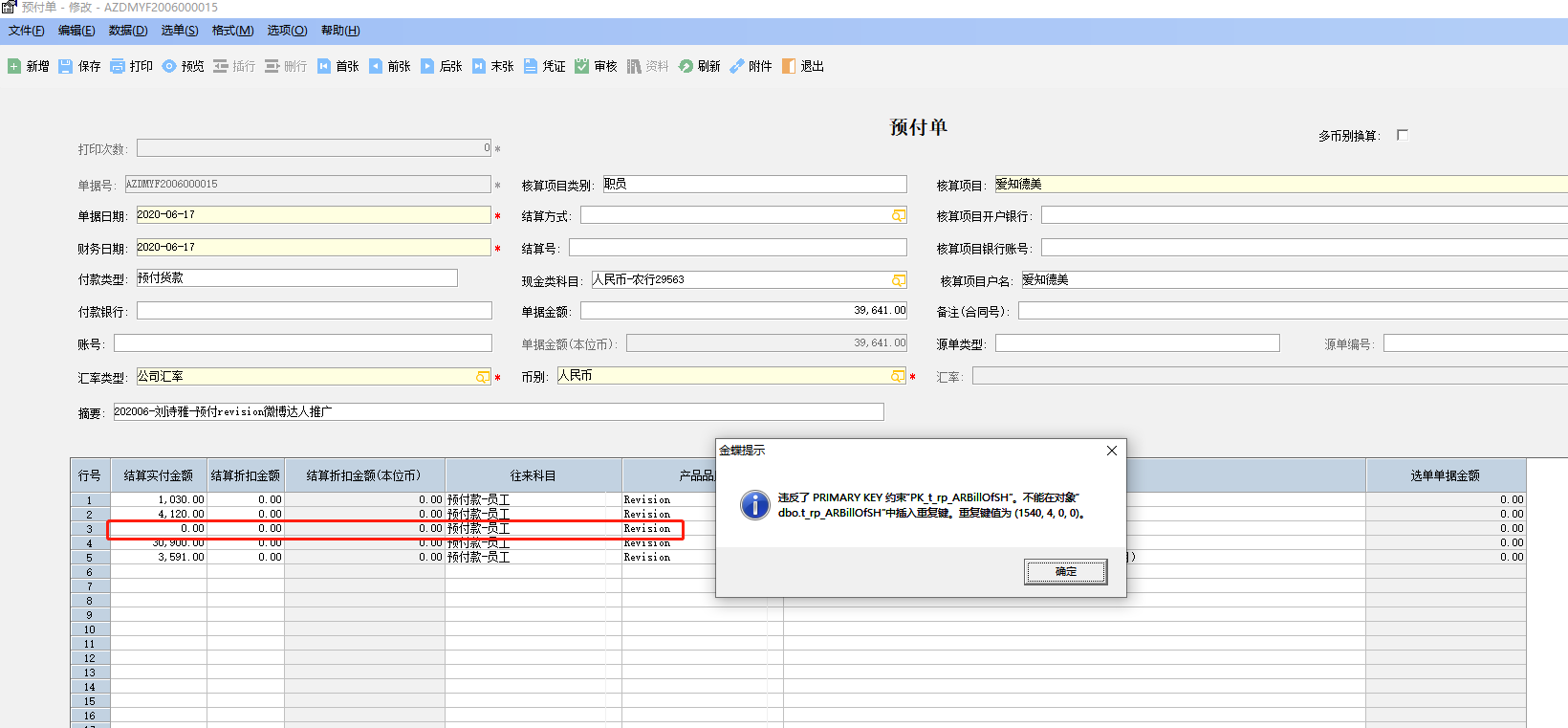Click the 退出 (Exit) toolbar icon
Screen dimensions: 1568x728
coord(789,66)
